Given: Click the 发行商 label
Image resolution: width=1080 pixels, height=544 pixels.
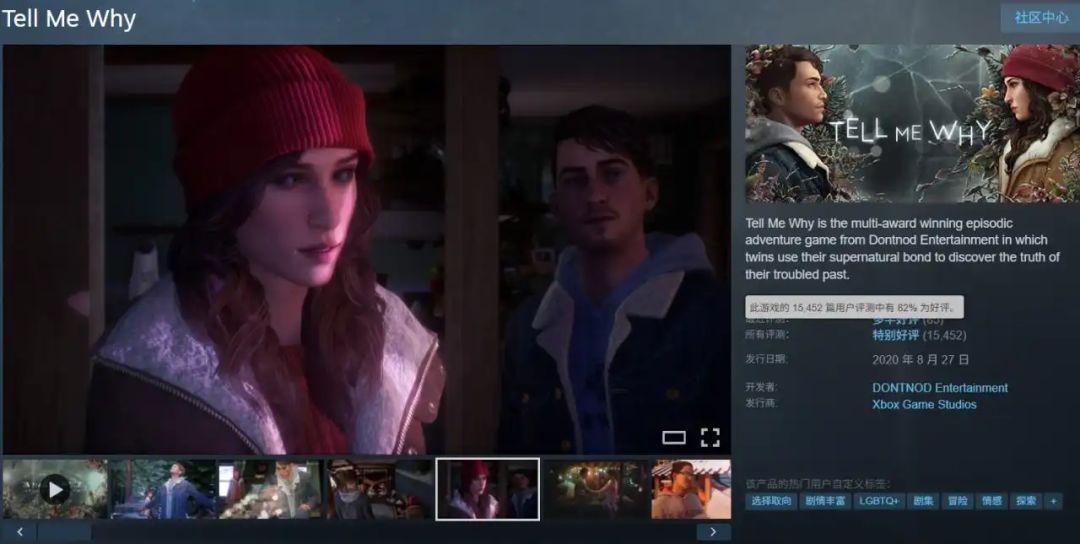Looking at the screenshot, I should click(761, 403).
